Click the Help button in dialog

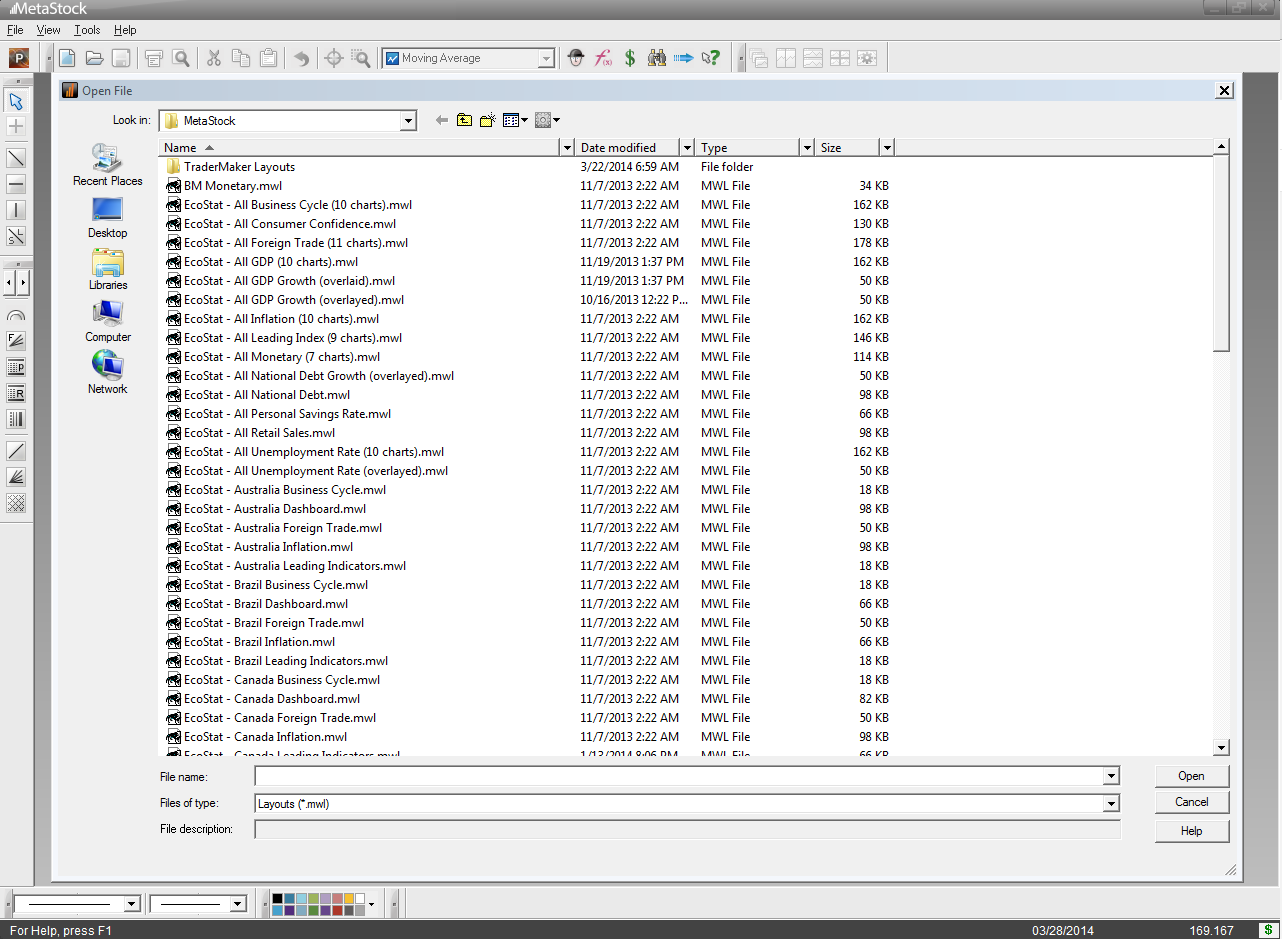click(x=1191, y=831)
